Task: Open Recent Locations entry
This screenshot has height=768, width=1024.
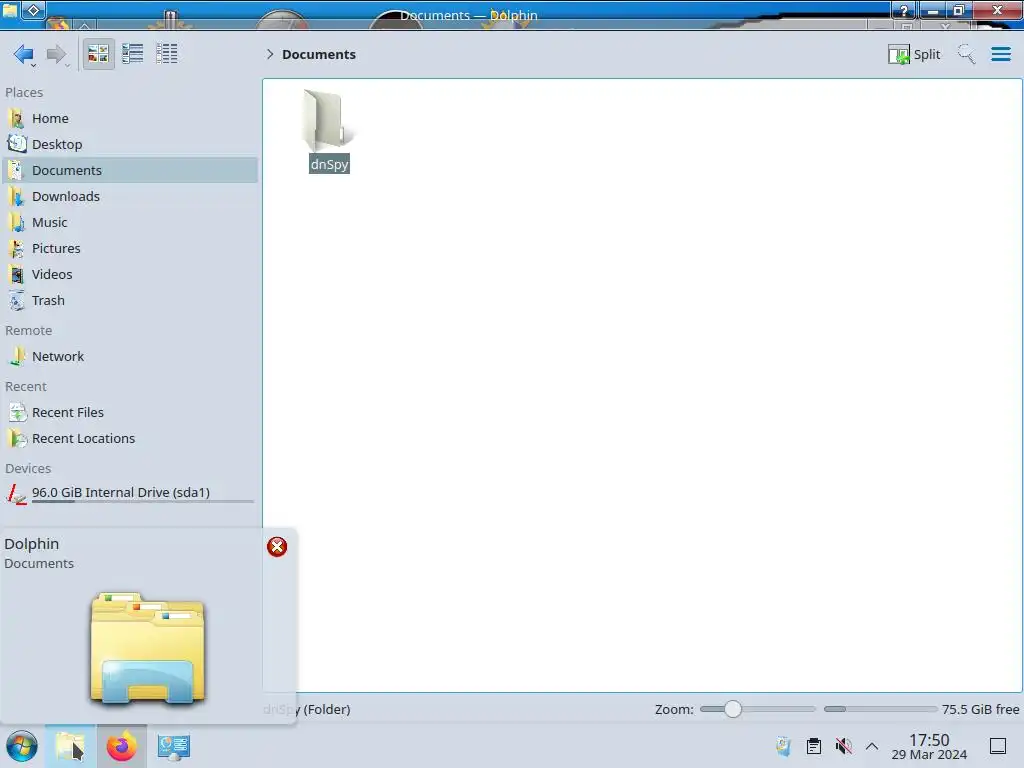Action: tap(131, 439)
